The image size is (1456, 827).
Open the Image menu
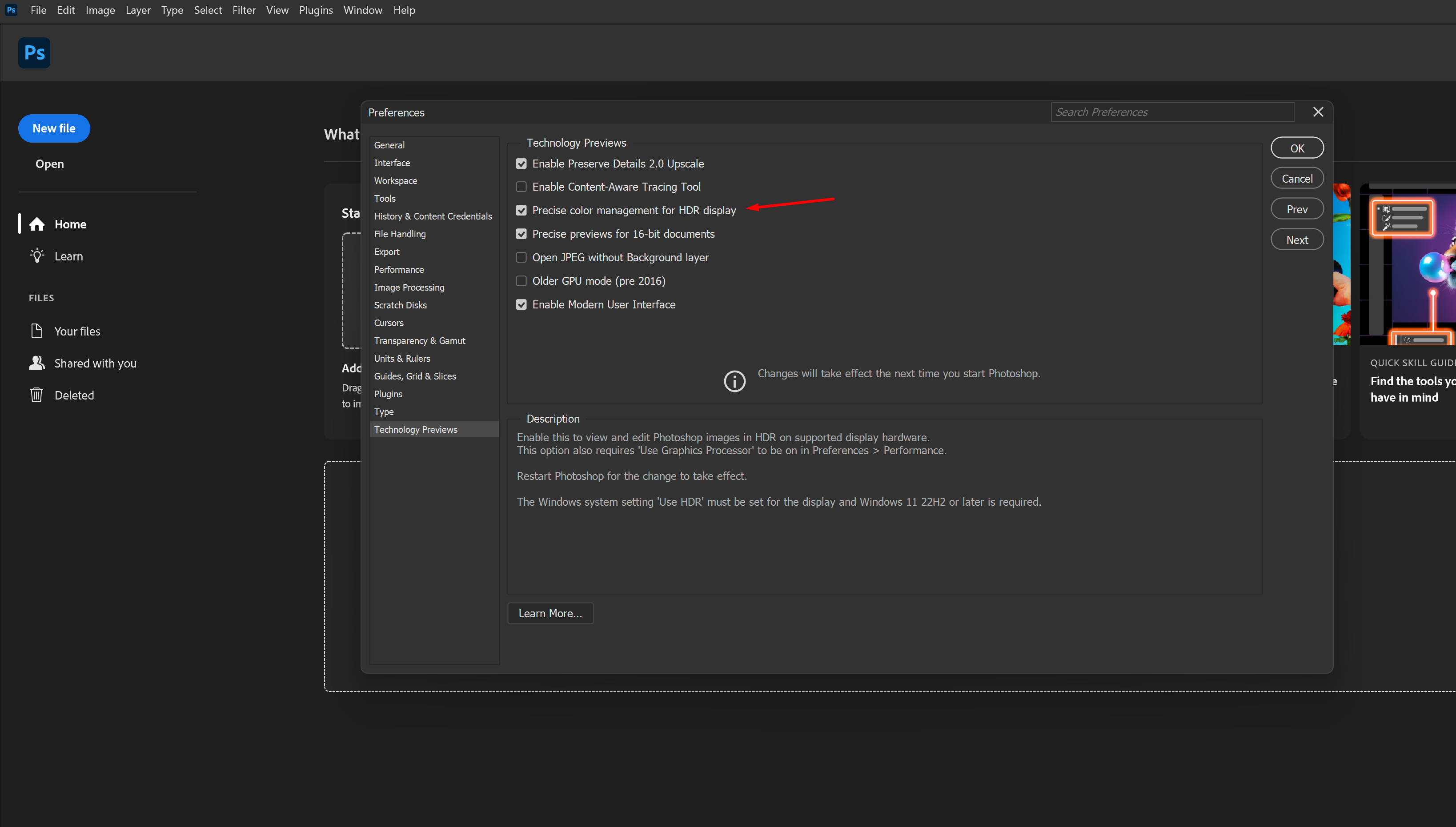(100, 10)
